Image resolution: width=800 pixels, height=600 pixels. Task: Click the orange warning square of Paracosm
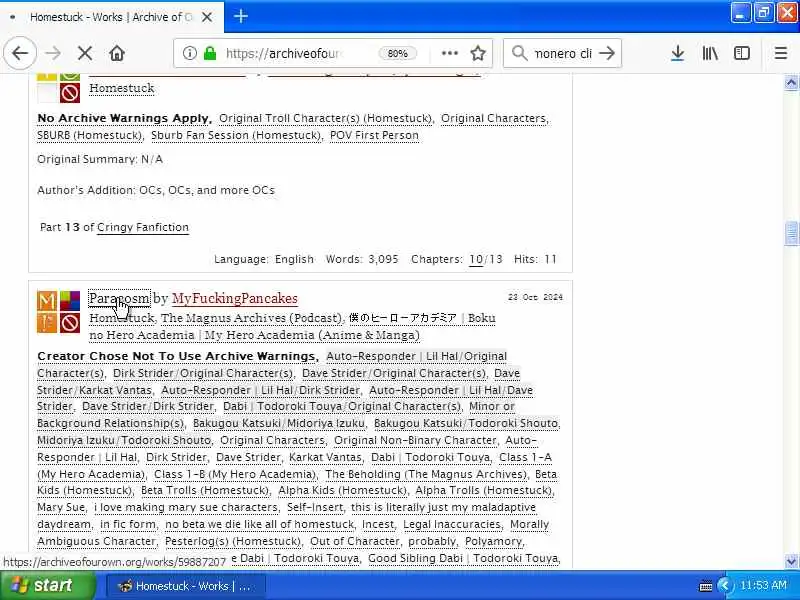click(x=47, y=323)
